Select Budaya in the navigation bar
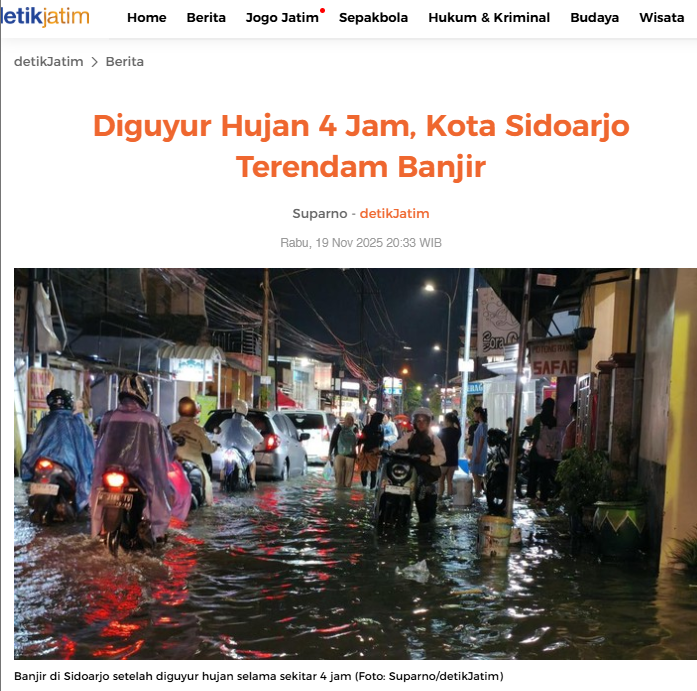 pyautogui.click(x=594, y=17)
